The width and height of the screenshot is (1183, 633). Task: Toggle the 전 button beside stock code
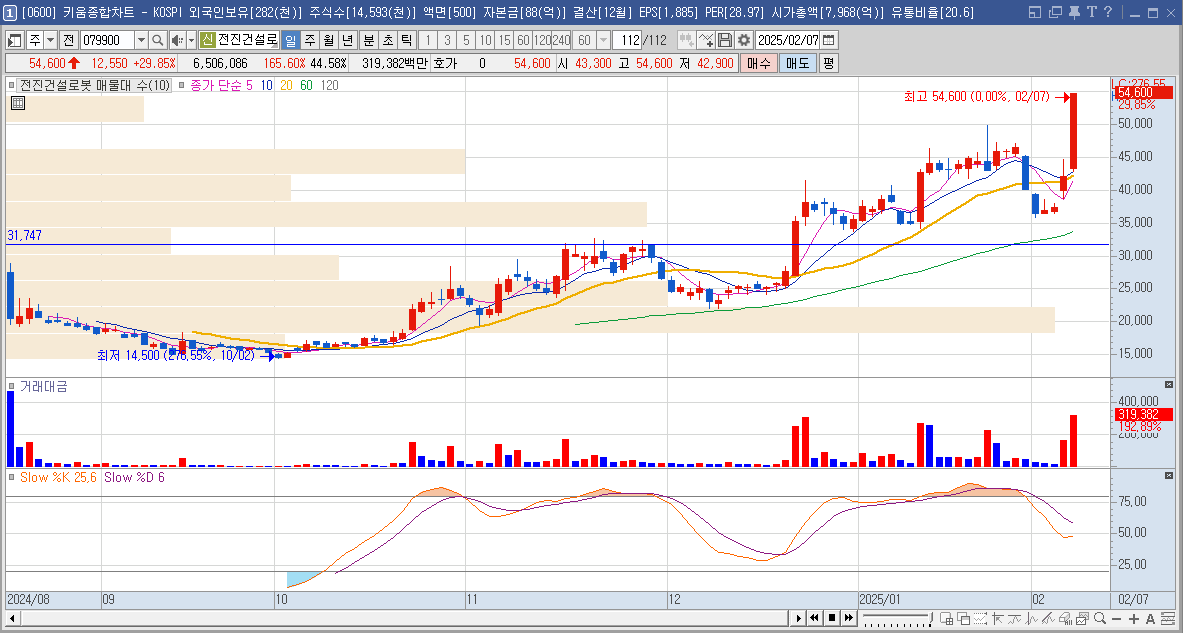point(69,40)
